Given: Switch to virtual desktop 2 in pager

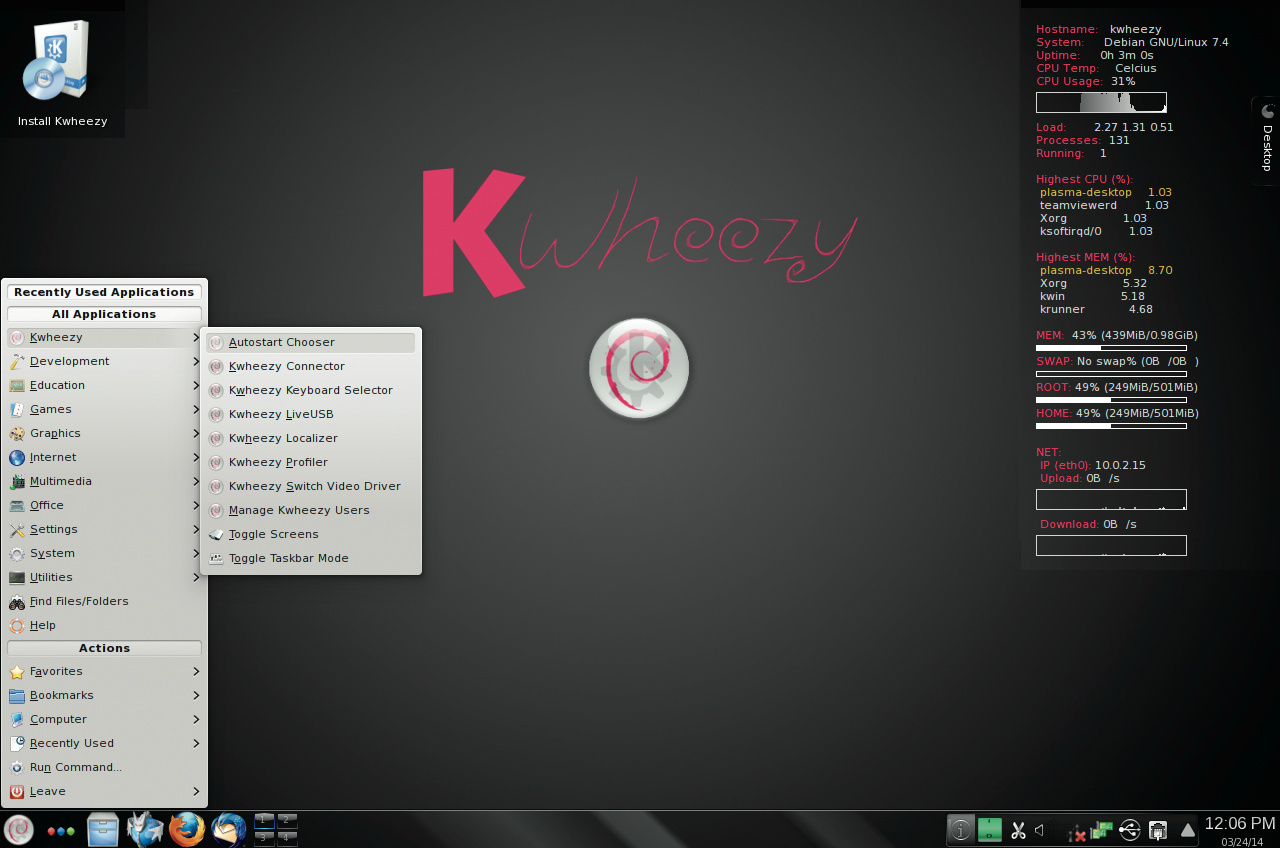Looking at the screenshot, I should coord(287,821).
